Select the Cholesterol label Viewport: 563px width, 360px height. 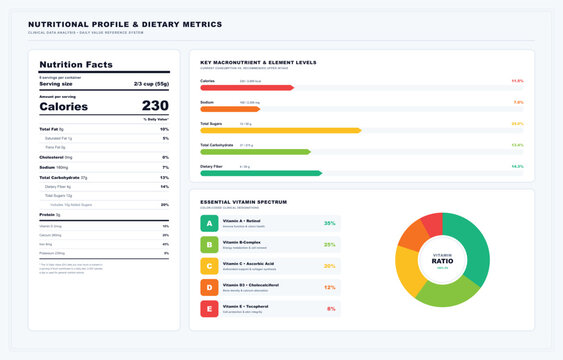pos(56,158)
